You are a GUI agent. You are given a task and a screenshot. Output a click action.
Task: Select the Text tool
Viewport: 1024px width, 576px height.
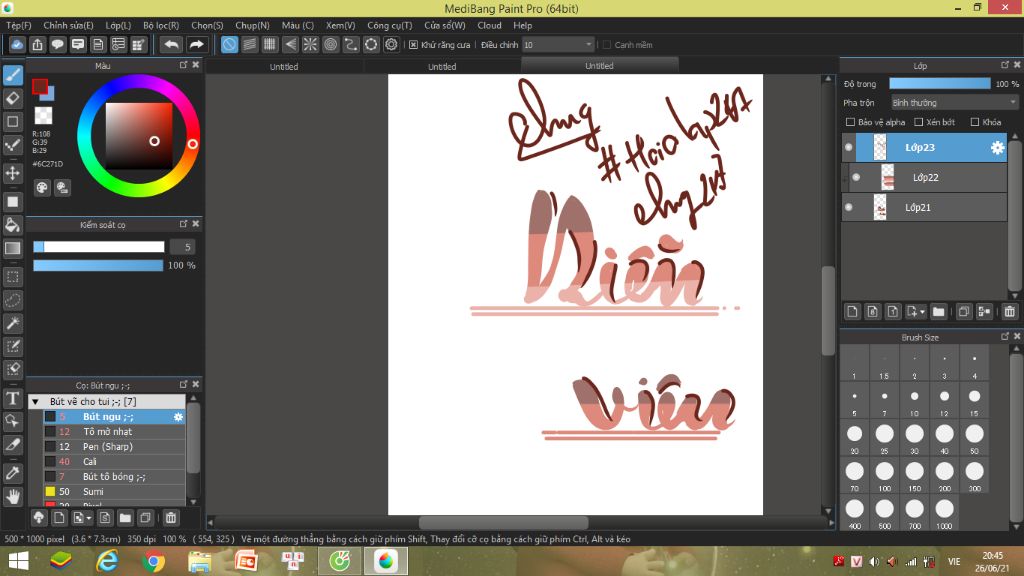point(13,398)
